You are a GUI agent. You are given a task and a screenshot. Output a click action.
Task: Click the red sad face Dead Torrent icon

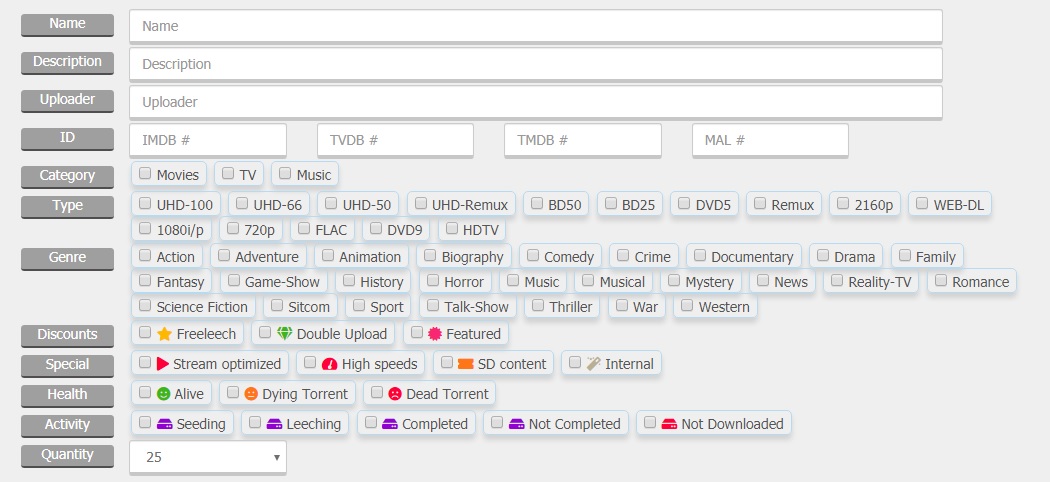point(395,394)
